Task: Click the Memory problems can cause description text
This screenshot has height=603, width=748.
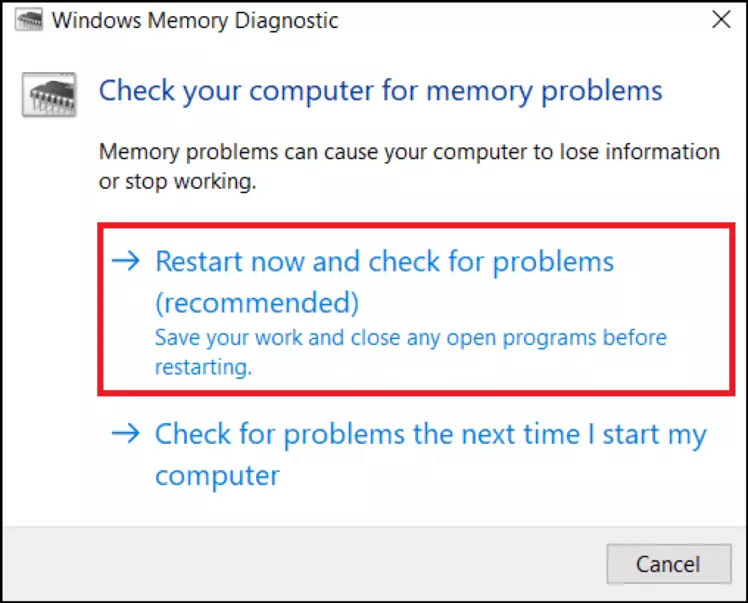Action: point(409,152)
